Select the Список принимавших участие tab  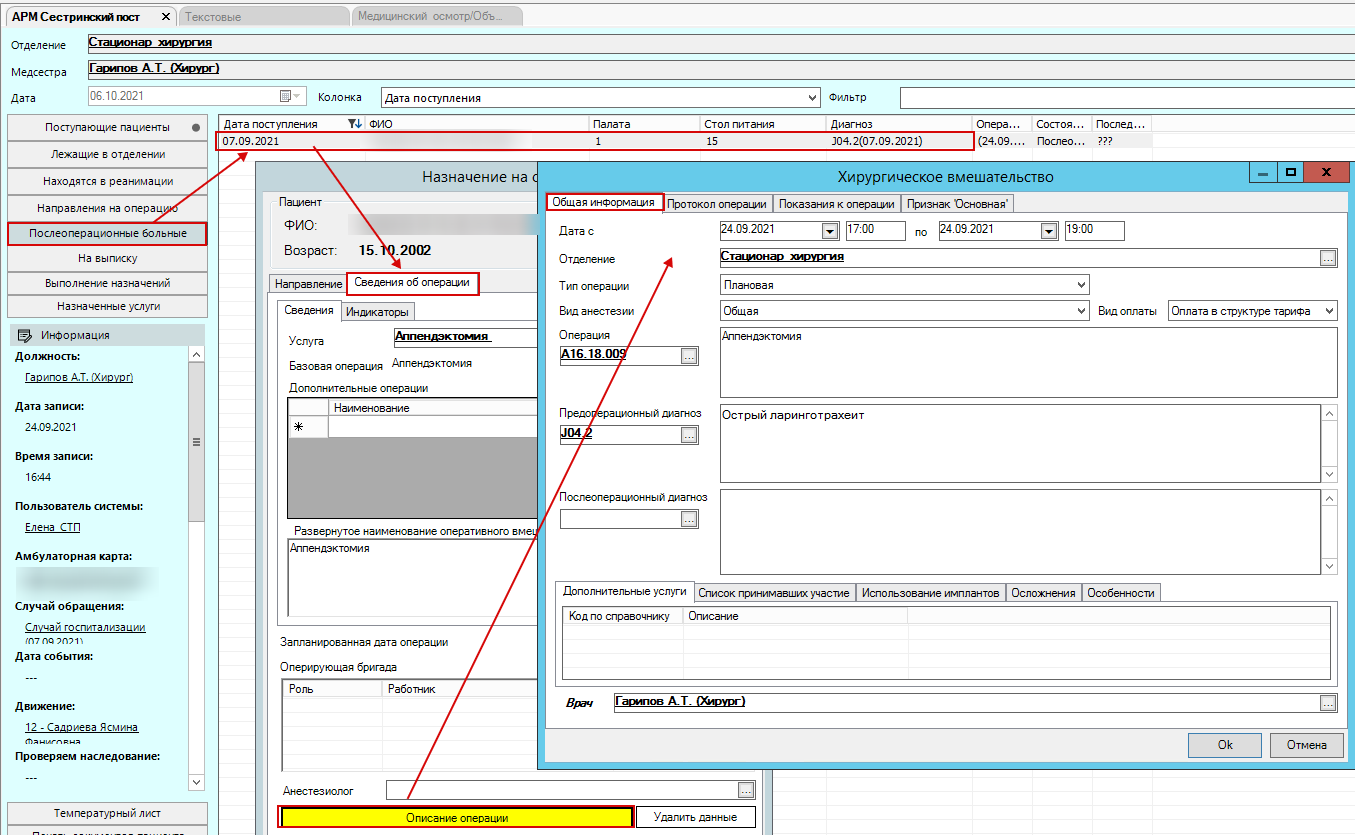[x=774, y=593]
